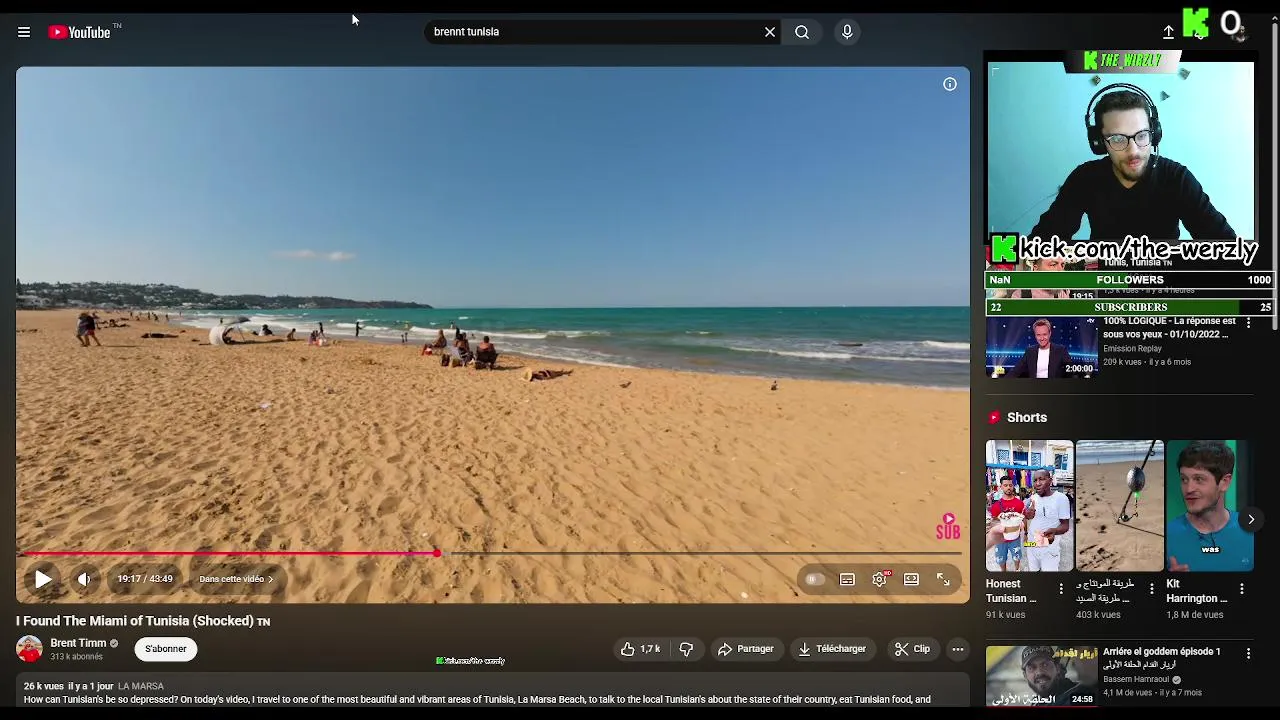1280x720 pixels.
Task: Click '26 k vues il y a 1 jour'
Action: 68,686
